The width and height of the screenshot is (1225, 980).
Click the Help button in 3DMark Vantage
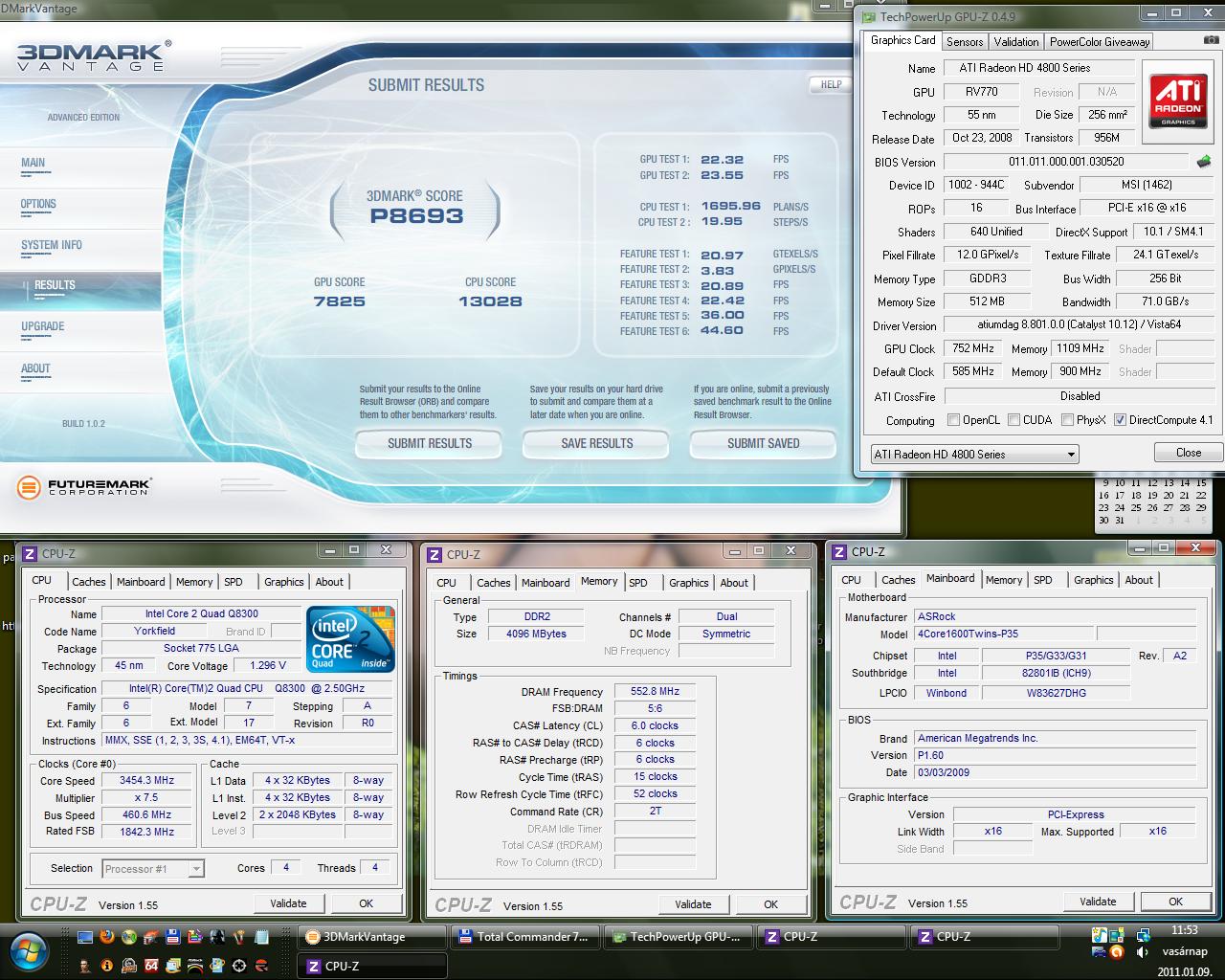(x=831, y=84)
